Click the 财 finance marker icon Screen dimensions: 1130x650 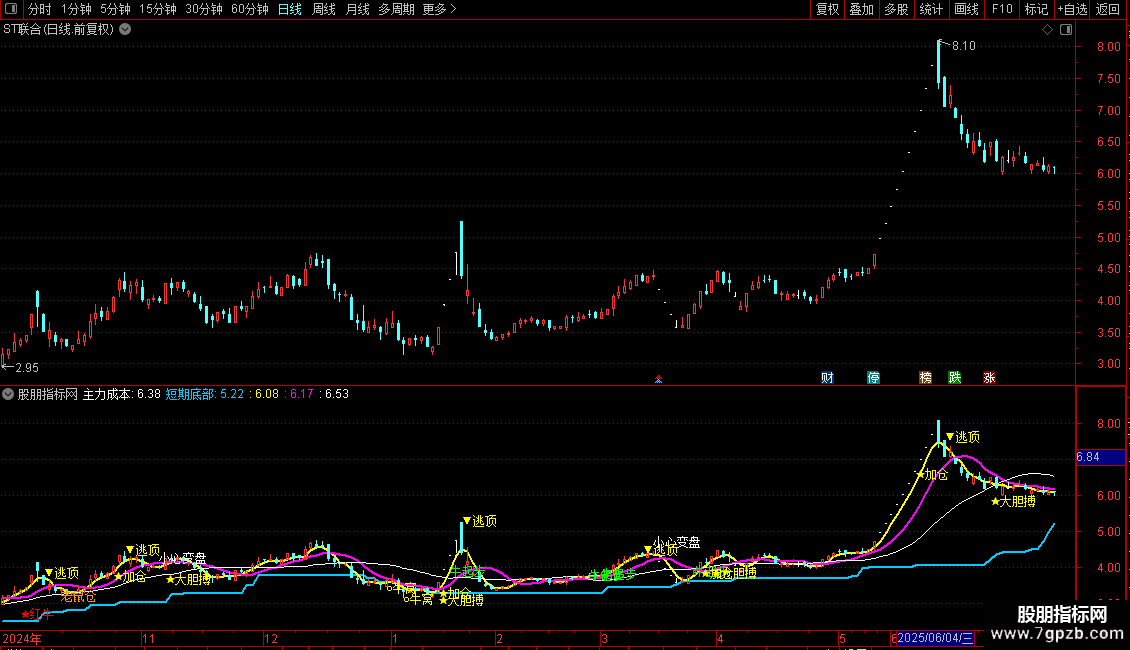(x=827, y=378)
